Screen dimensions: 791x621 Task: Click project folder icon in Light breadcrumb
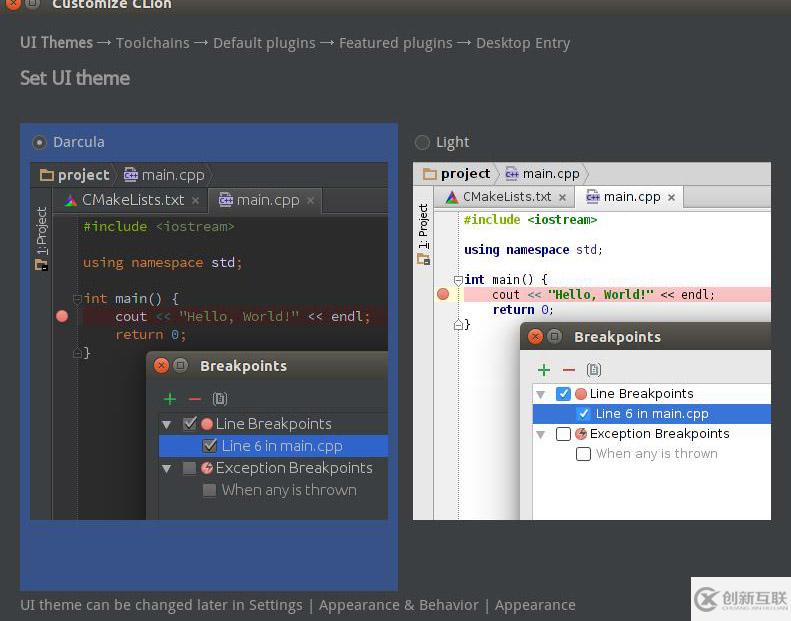[x=430, y=174]
